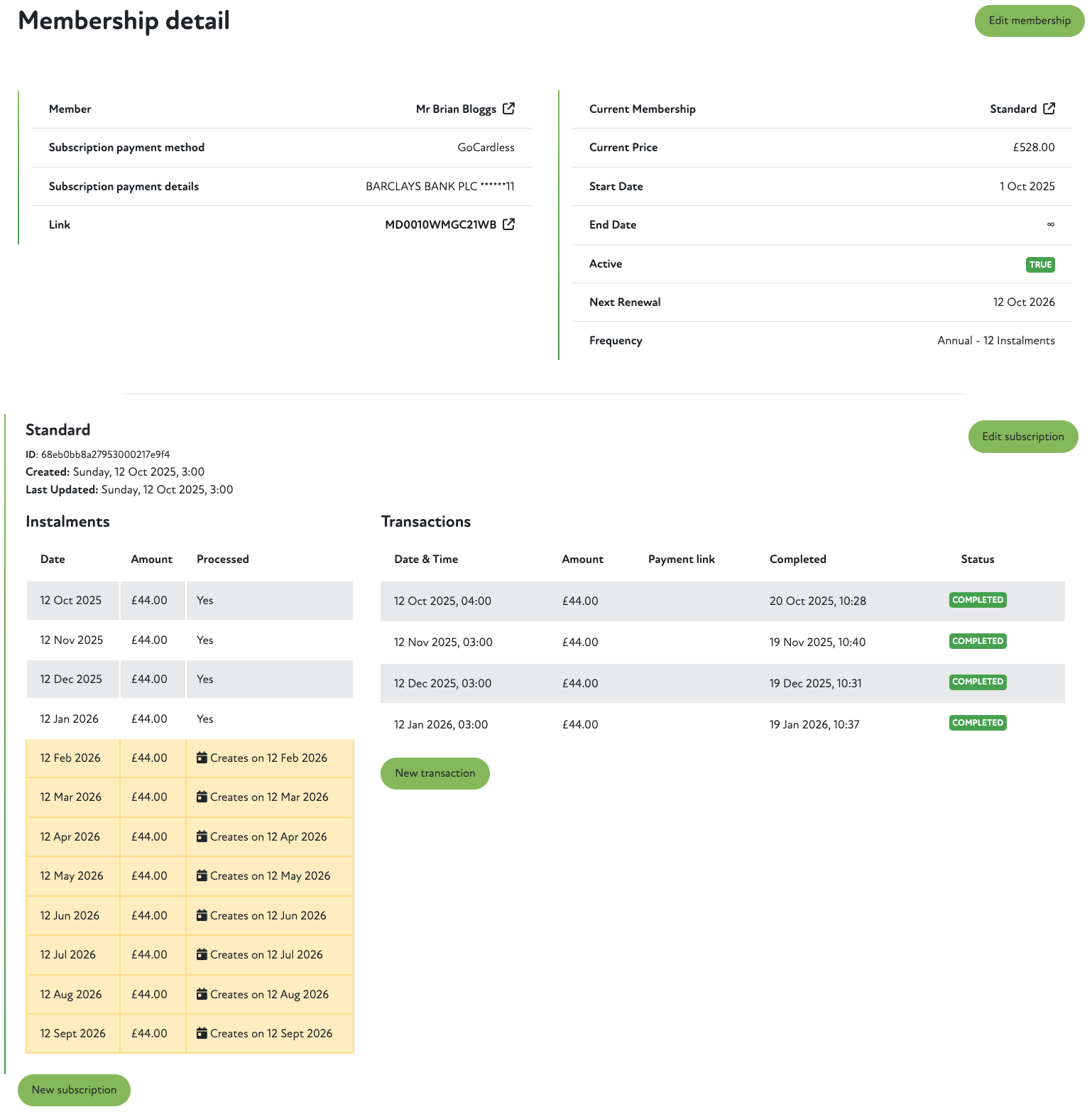Create a New transaction

pyautogui.click(x=435, y=773)
